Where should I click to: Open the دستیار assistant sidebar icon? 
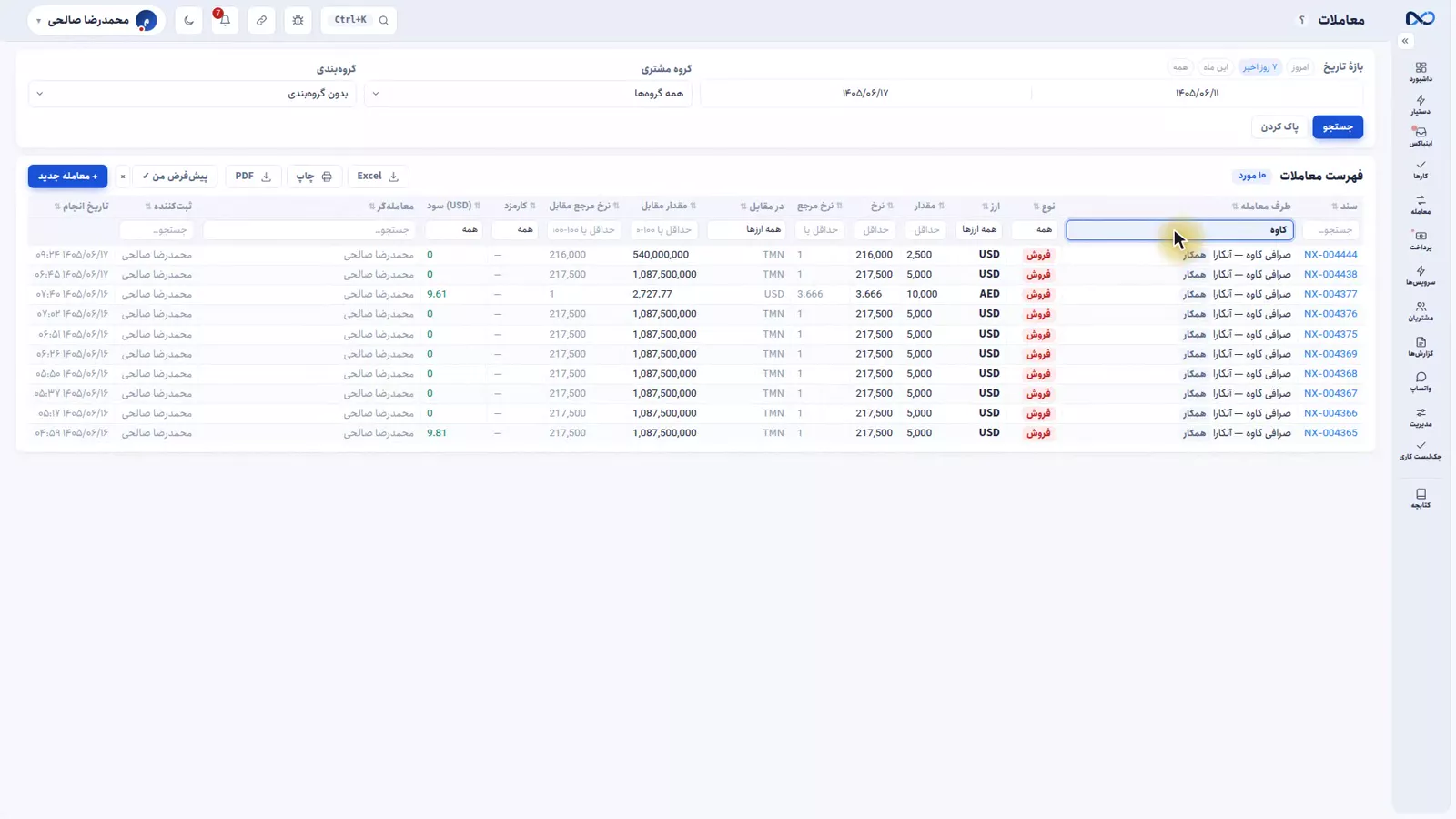pos(1421,106)
